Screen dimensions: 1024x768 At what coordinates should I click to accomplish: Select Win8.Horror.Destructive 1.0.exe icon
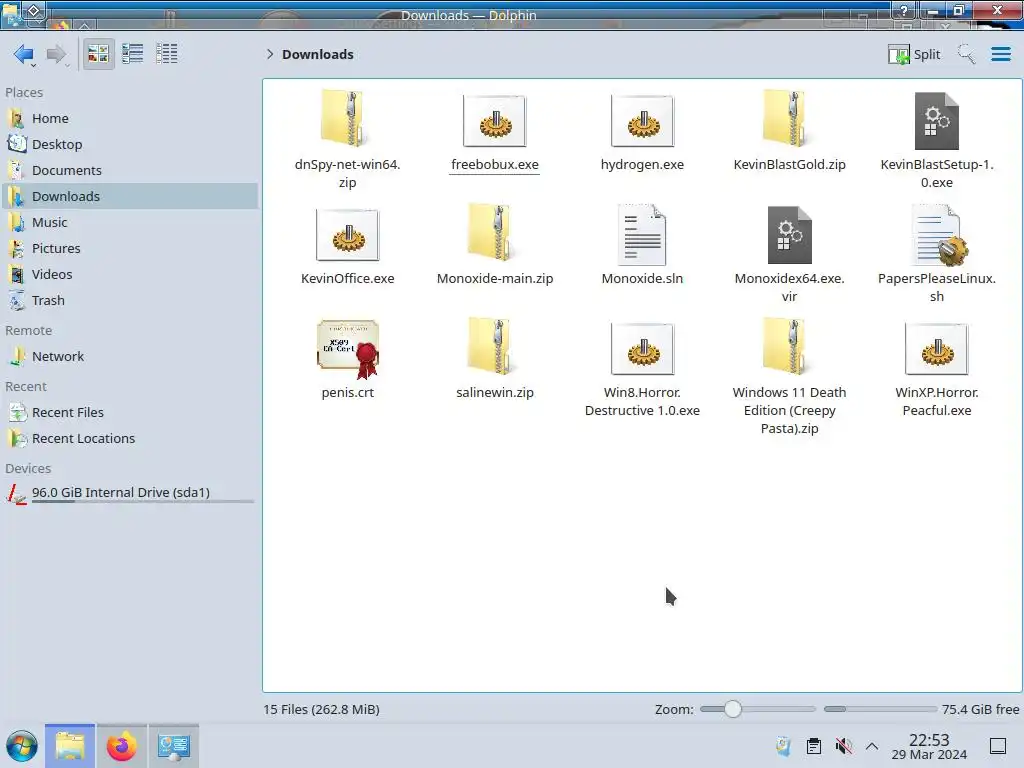643,349
